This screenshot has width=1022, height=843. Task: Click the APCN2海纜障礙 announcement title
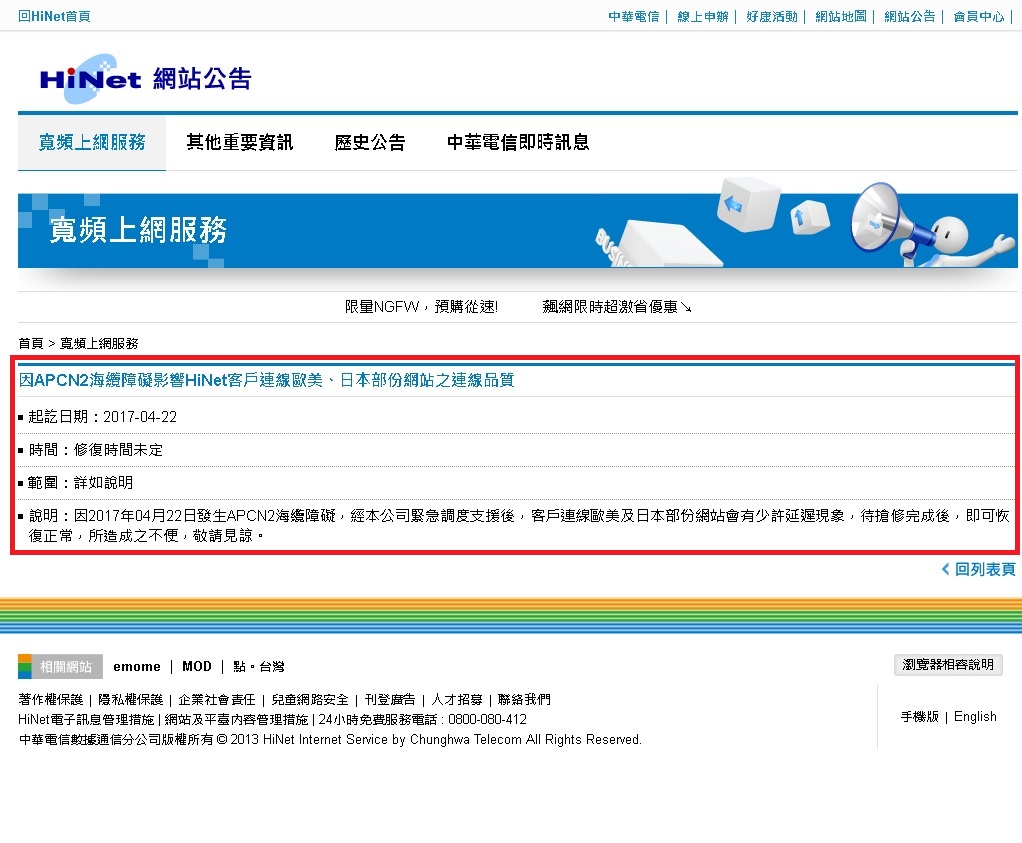pyautogui.click(x=267, y=380)
